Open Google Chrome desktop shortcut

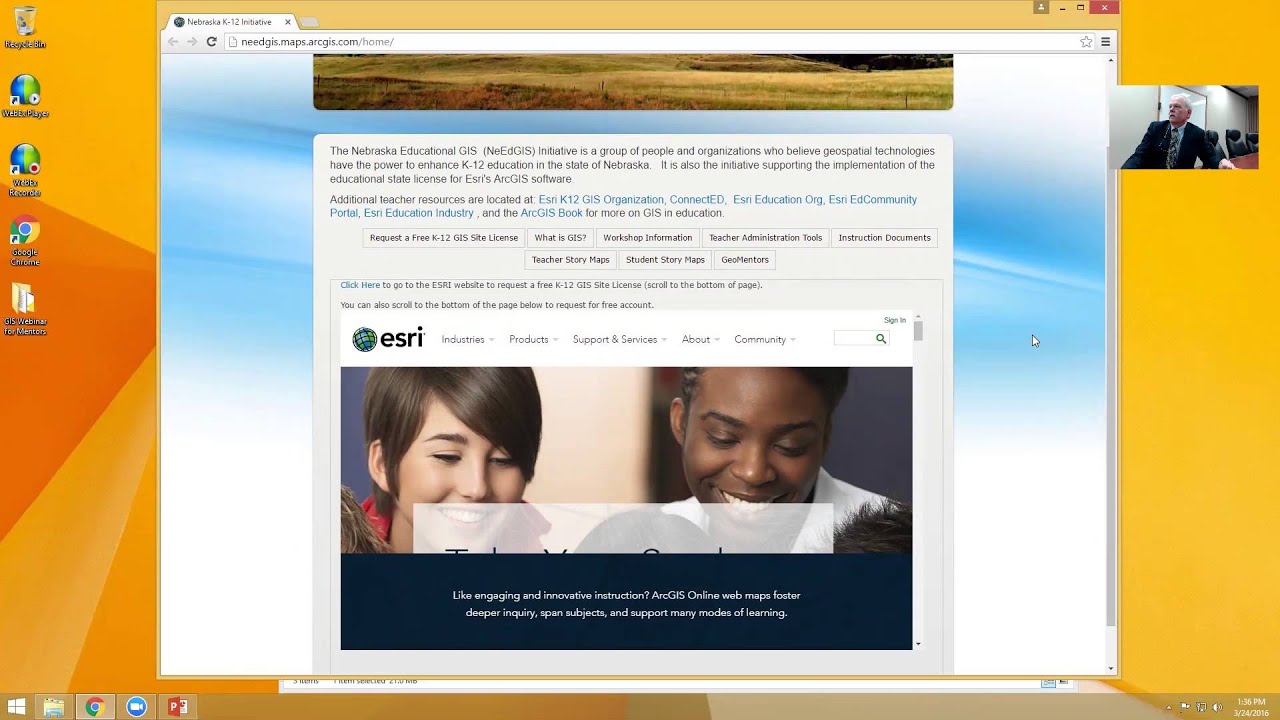click(25, 242)
